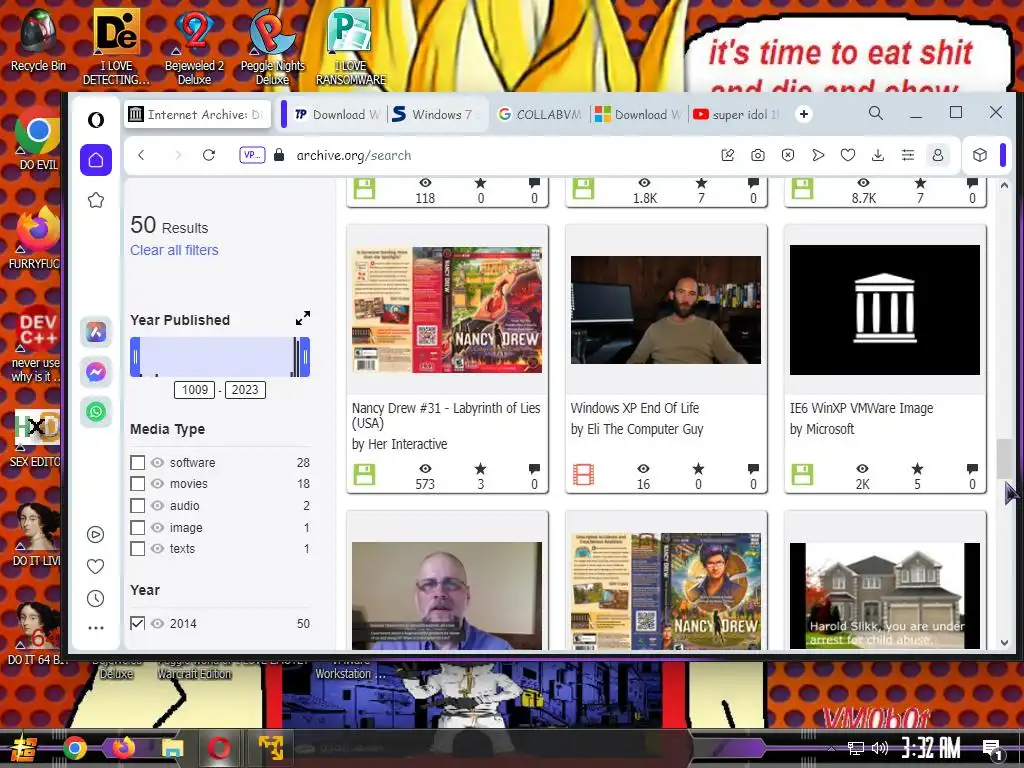Switch to Windows 7 tab
The width and height of the screenshot is (1024, 768).
(438, 114)
